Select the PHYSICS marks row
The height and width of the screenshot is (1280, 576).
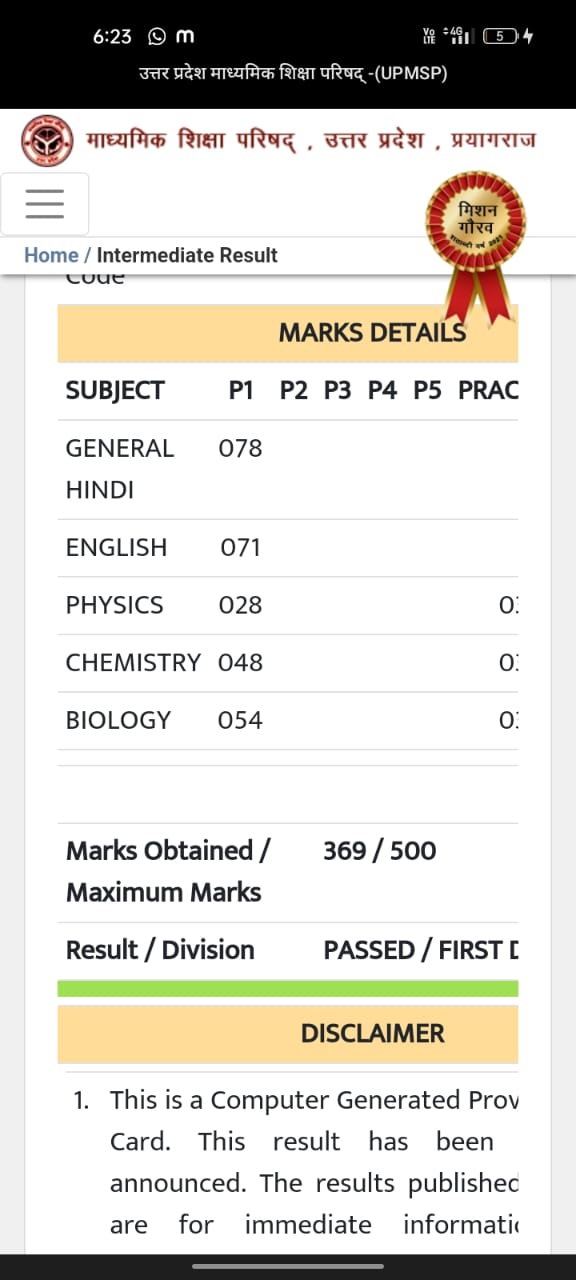288,605
